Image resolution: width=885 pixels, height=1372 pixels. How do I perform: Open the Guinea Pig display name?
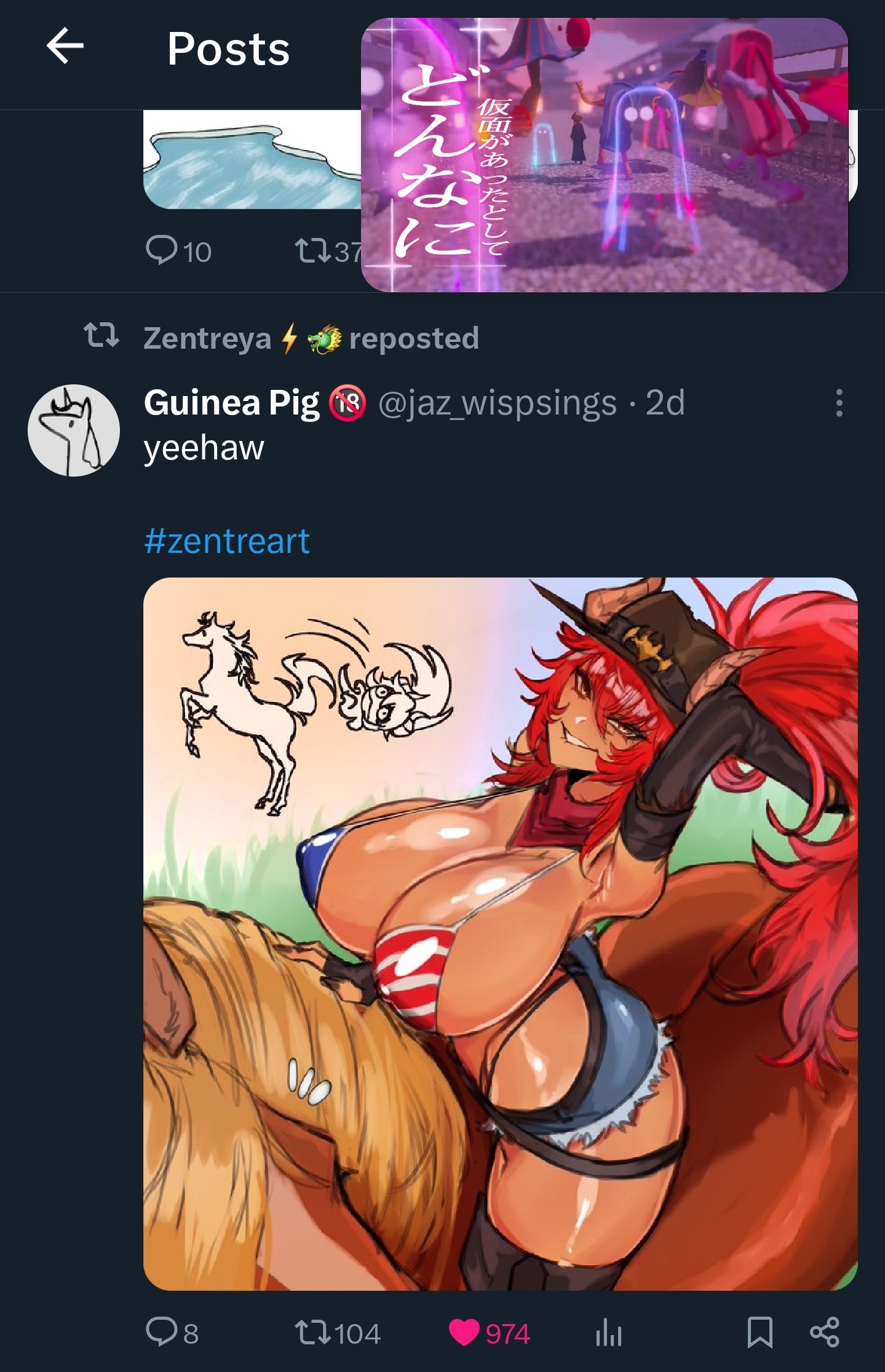232,403
